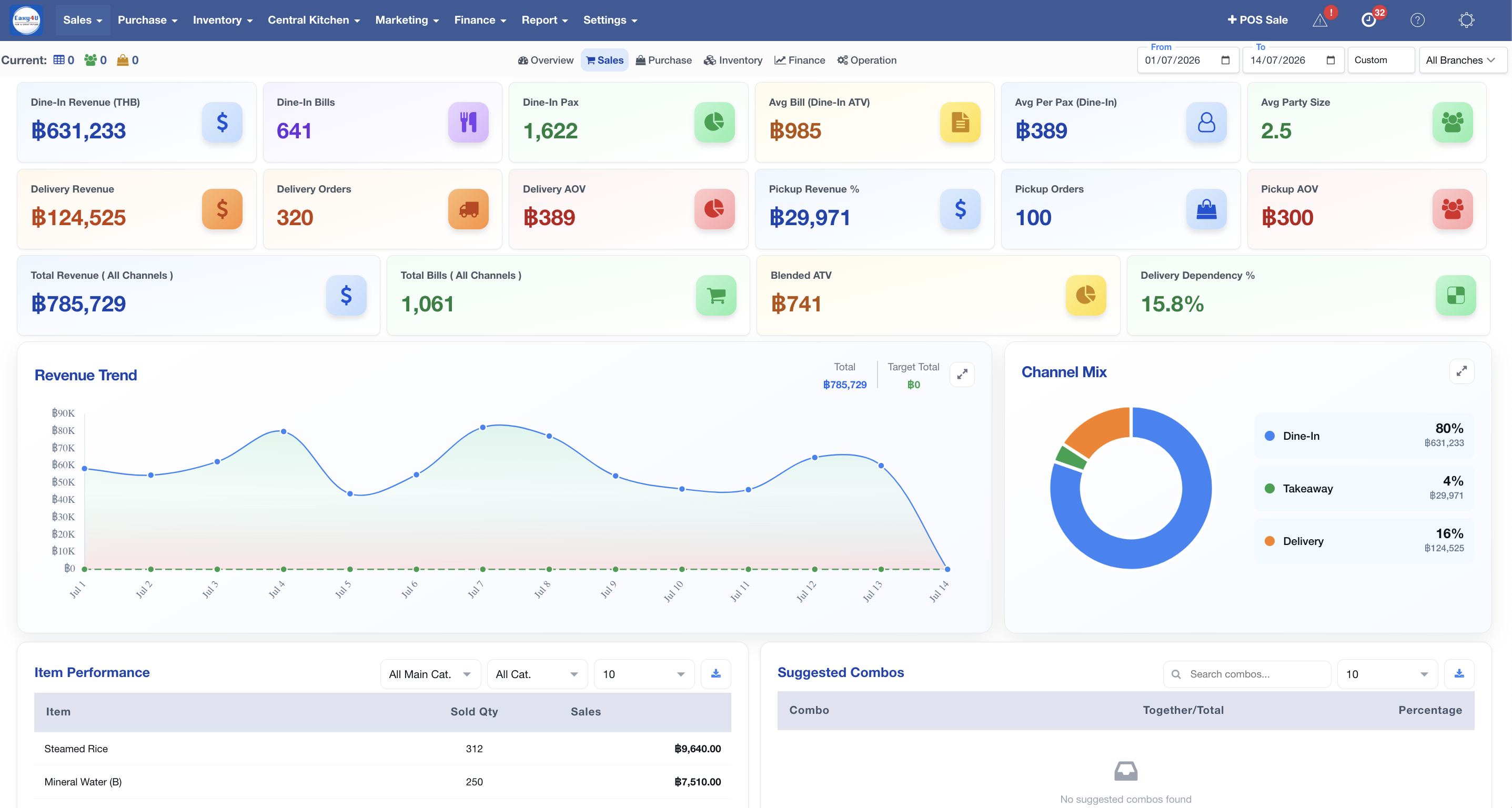Click the Steamed Rice item row

click(x=382, y=748)
